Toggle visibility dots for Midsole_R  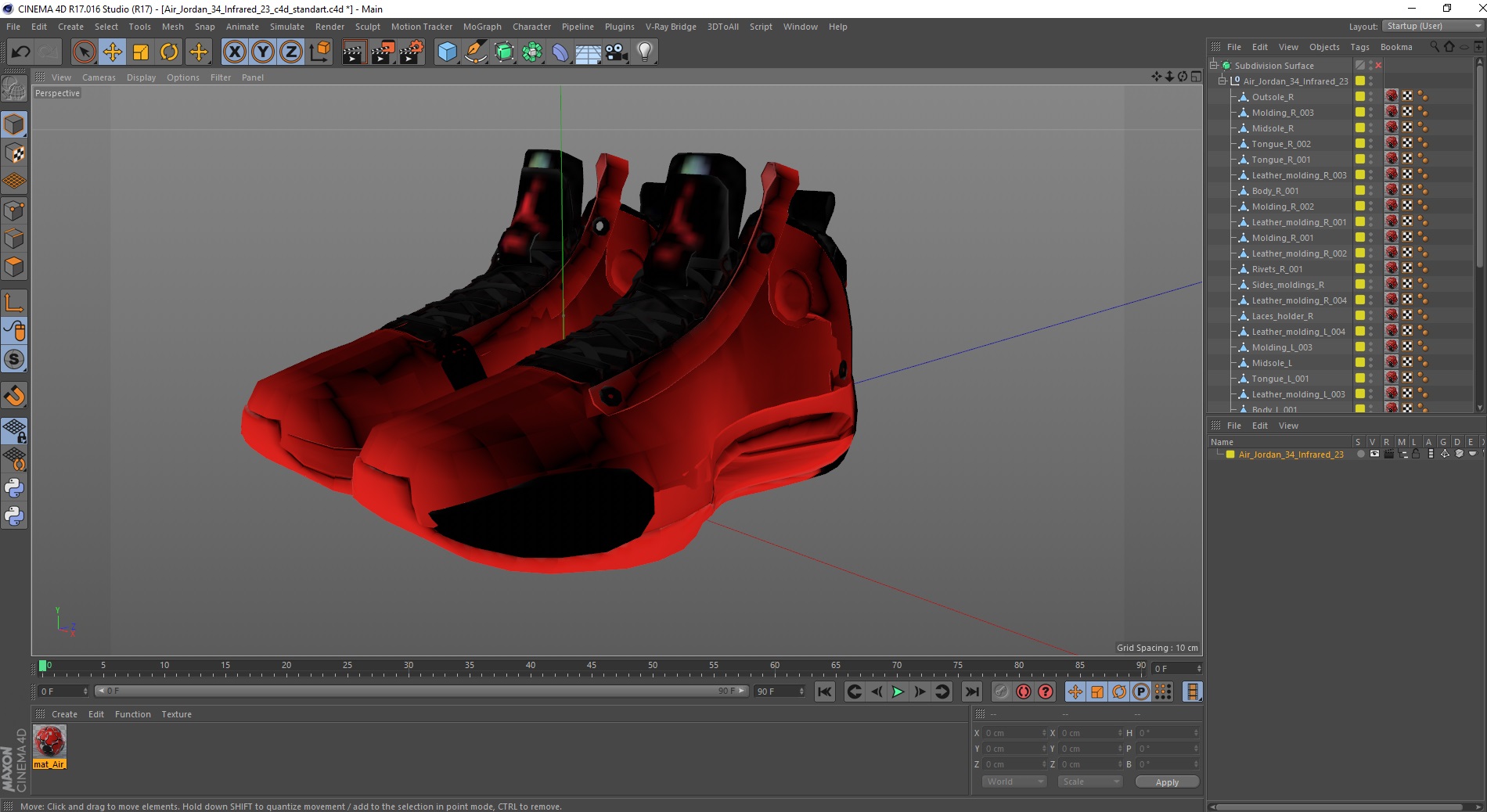click(1371, 128)
